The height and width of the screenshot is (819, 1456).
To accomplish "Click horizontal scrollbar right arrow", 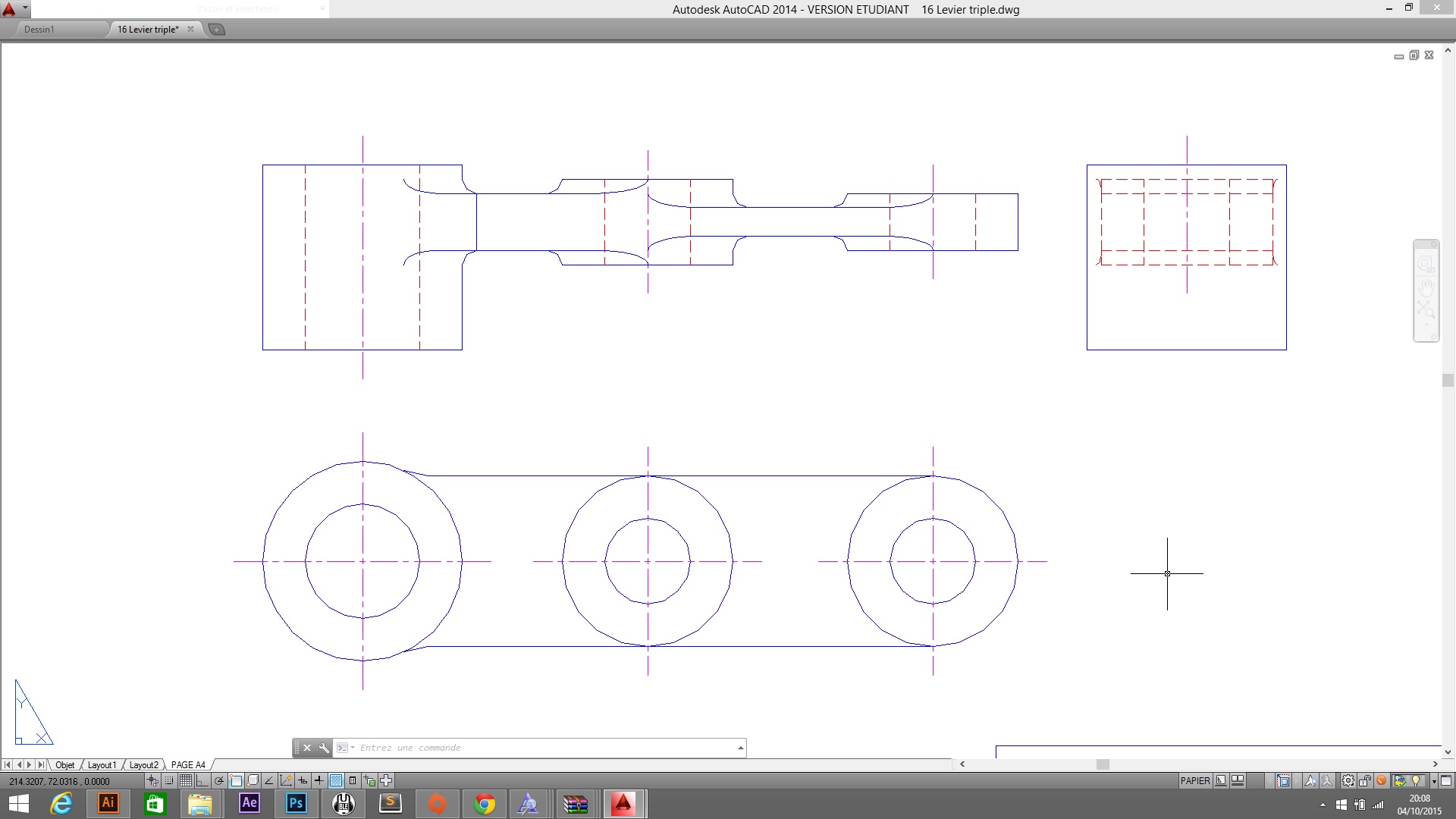I will [1435, 764].
